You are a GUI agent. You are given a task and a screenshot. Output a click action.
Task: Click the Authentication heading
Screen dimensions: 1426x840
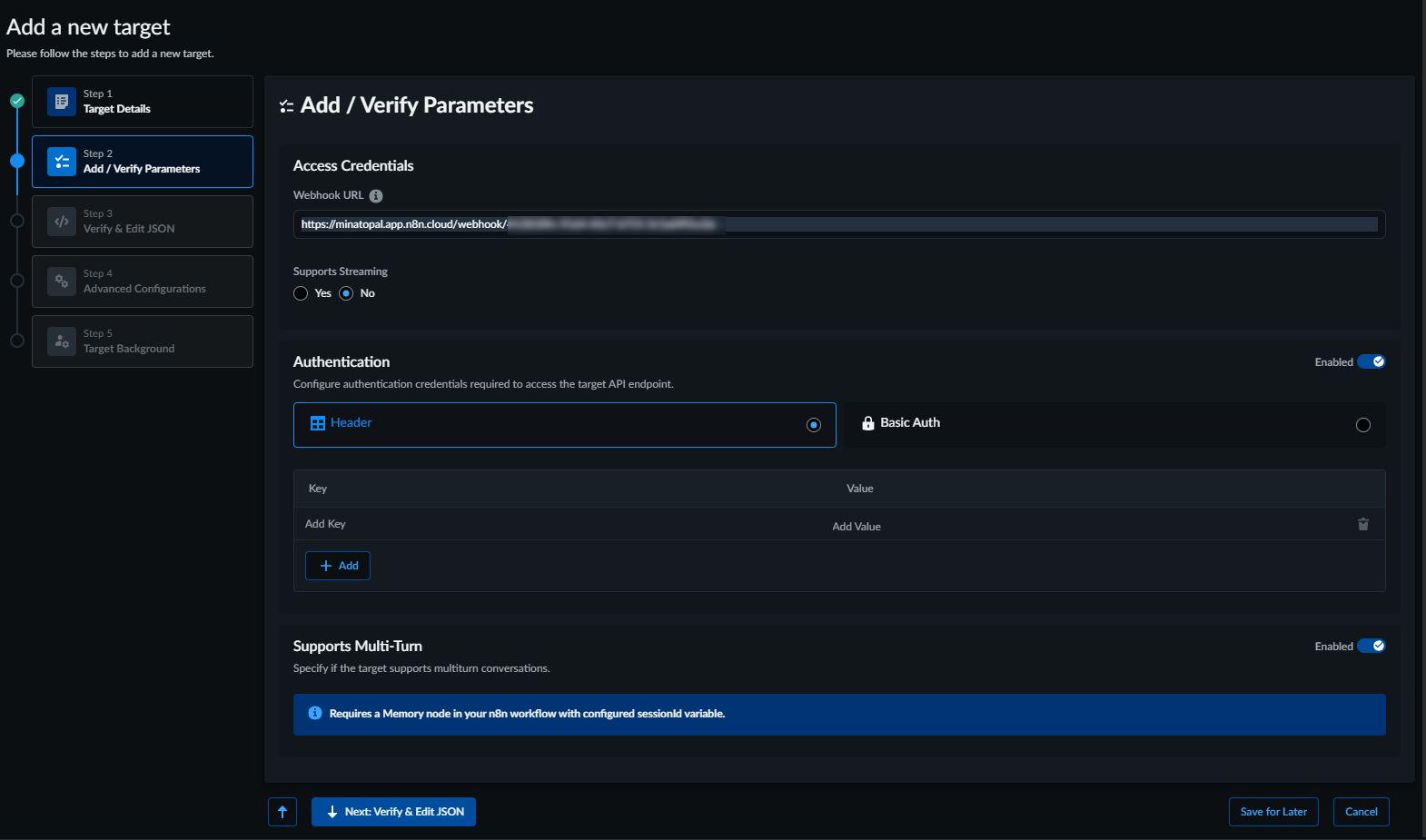tap(342, 362)
